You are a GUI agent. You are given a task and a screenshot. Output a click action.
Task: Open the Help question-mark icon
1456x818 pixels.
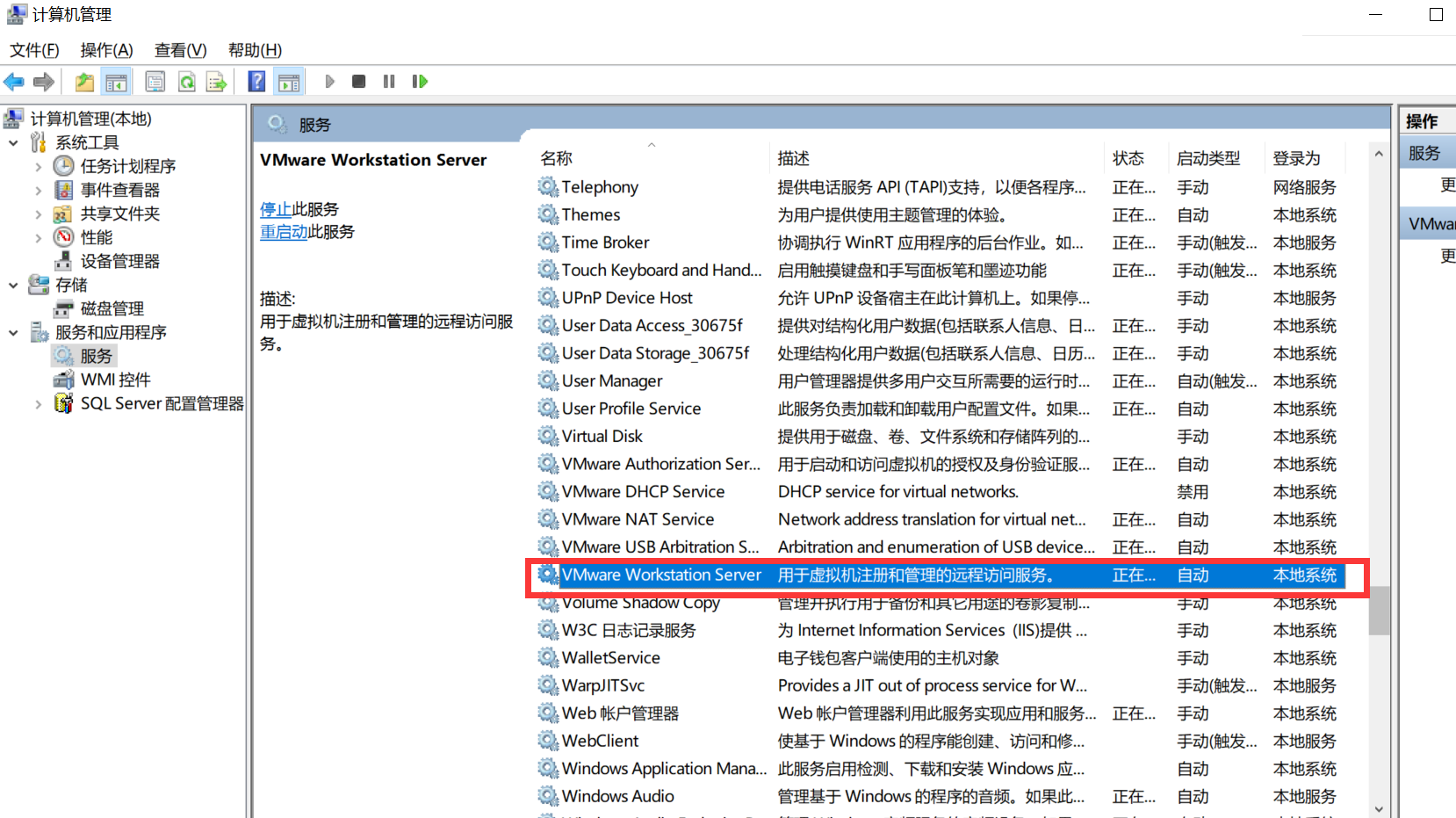pyautogui.click(x=256, y=82)
